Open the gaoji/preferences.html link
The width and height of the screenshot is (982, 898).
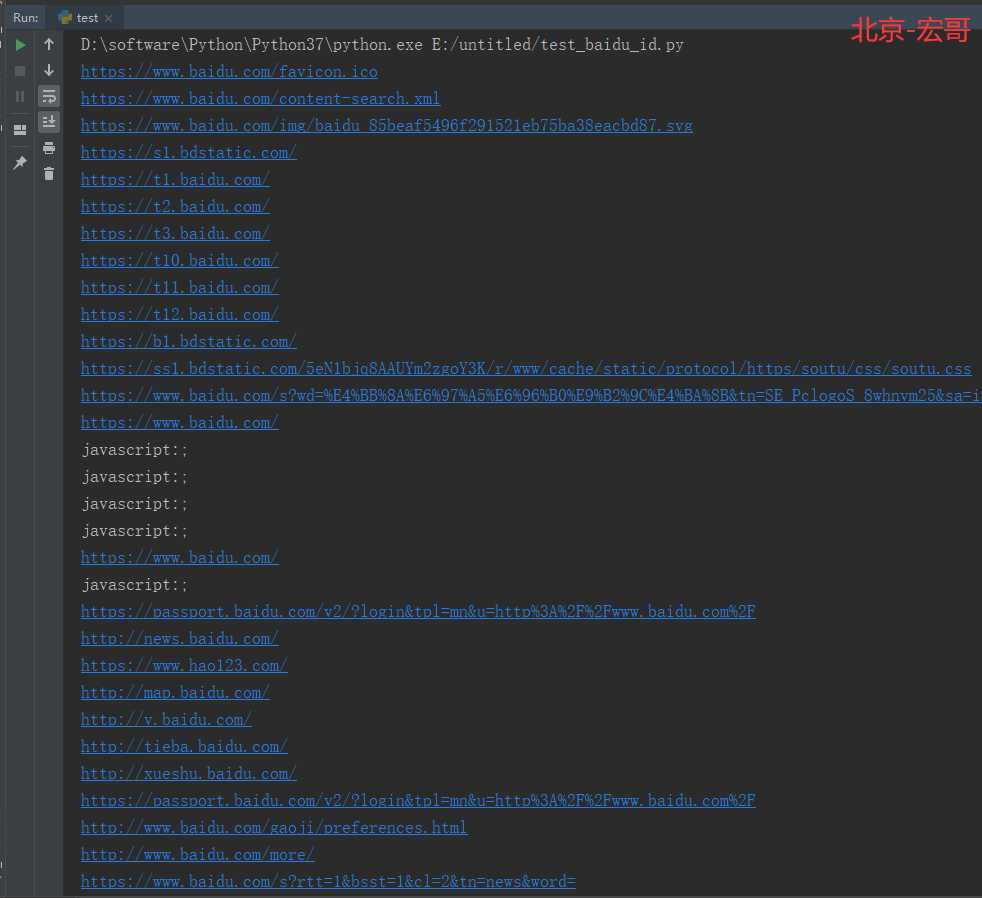tap(274, 828)
